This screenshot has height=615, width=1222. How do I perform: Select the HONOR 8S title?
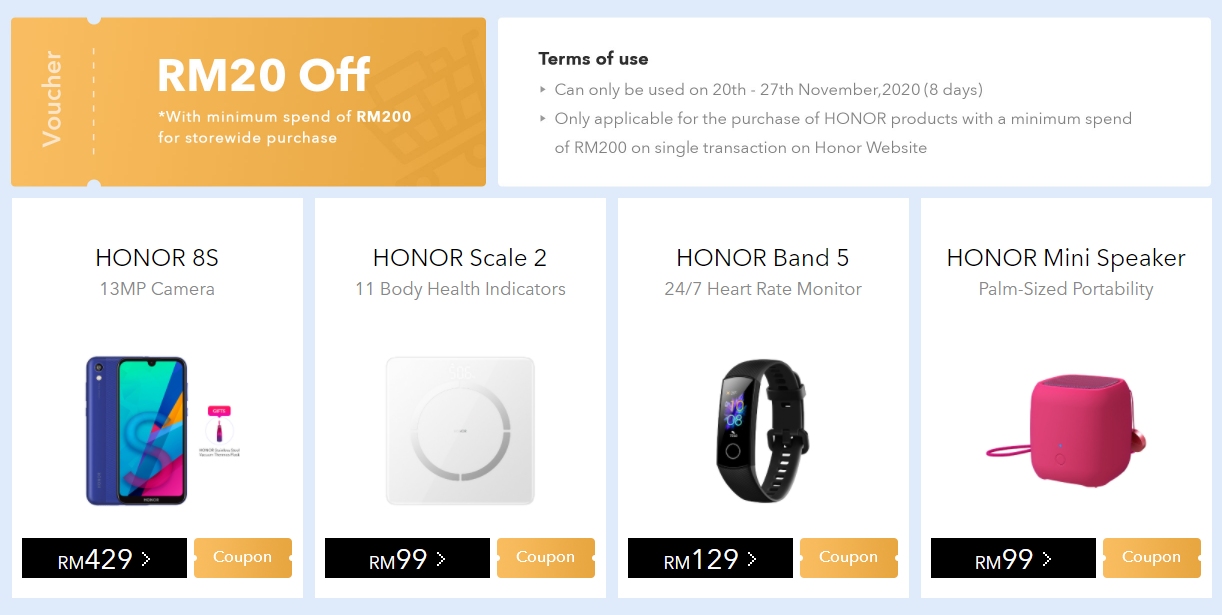click(157, 258)
